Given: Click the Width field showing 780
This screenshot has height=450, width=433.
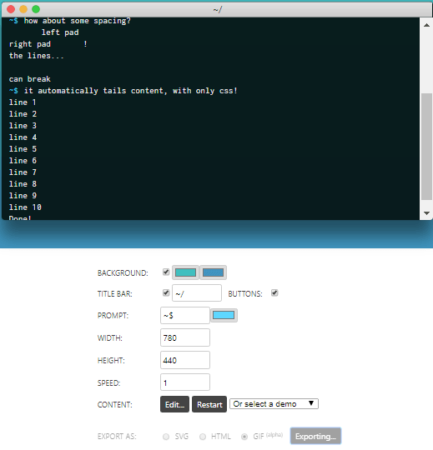Looking at the screenshot, I should (x=185, y=338).
